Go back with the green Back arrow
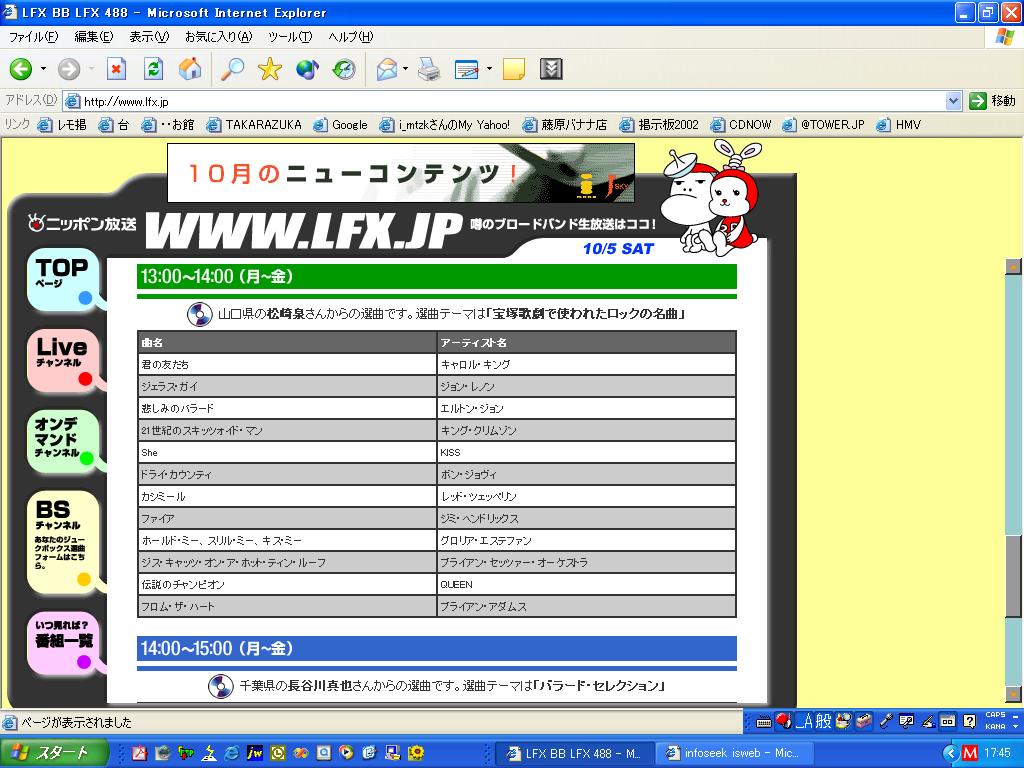 point(21,69)
